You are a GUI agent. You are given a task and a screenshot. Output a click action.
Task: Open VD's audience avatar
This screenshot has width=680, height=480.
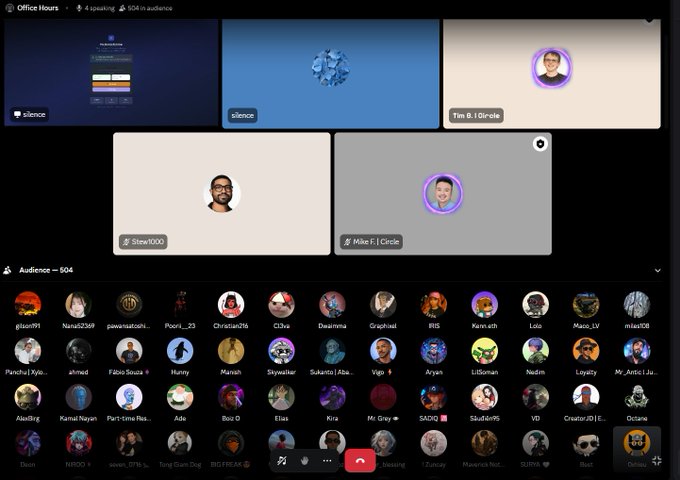click(535, 397)
